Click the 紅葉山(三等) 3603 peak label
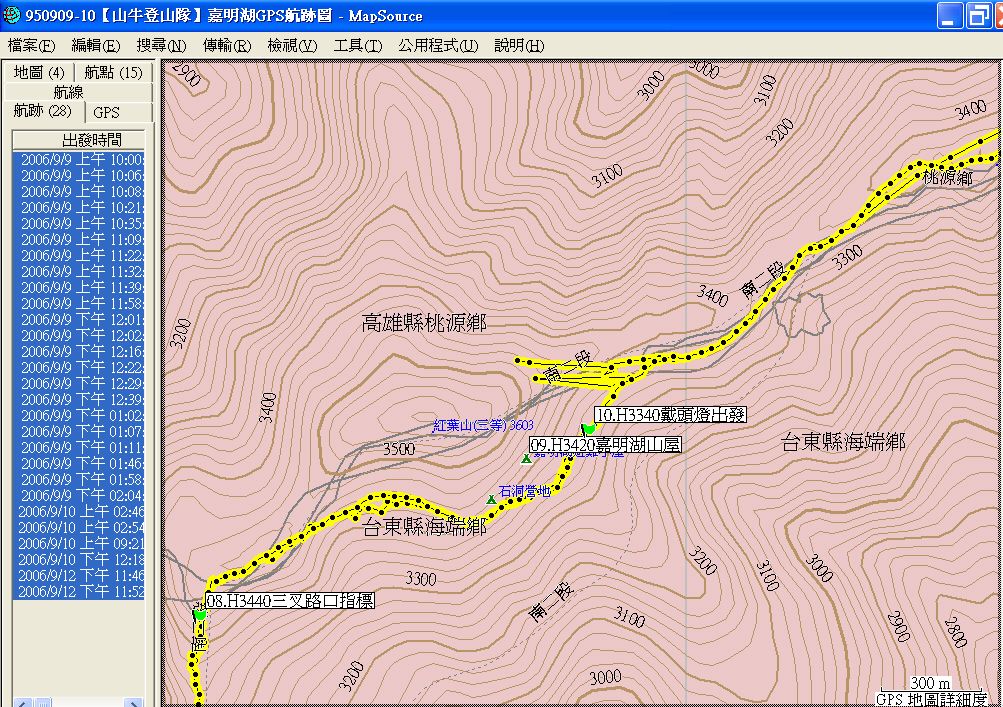Screen dimensions: 1003x707 (x=483, y=425)
